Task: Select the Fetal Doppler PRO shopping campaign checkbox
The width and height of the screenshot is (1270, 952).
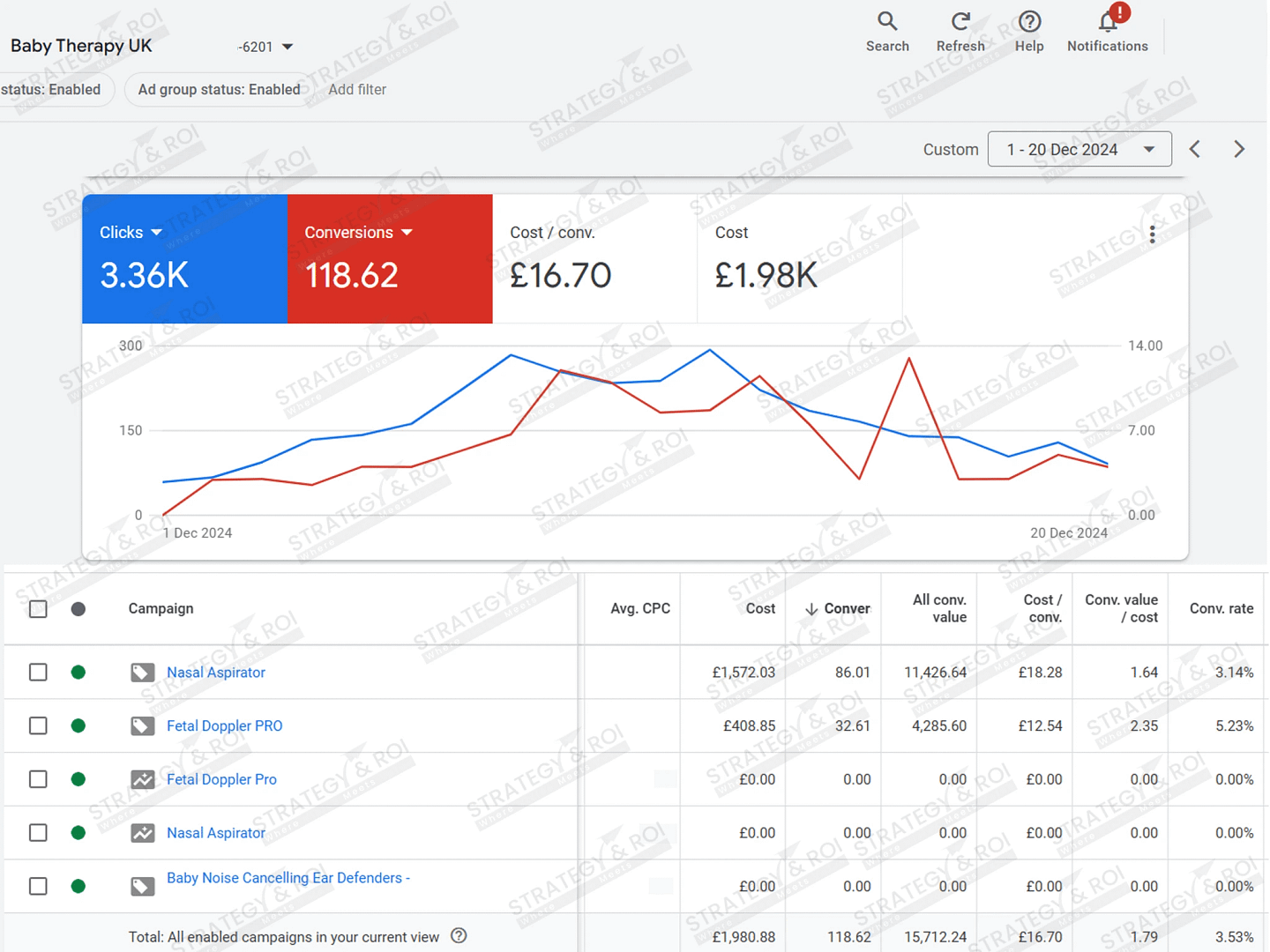Action: (38, 725)
